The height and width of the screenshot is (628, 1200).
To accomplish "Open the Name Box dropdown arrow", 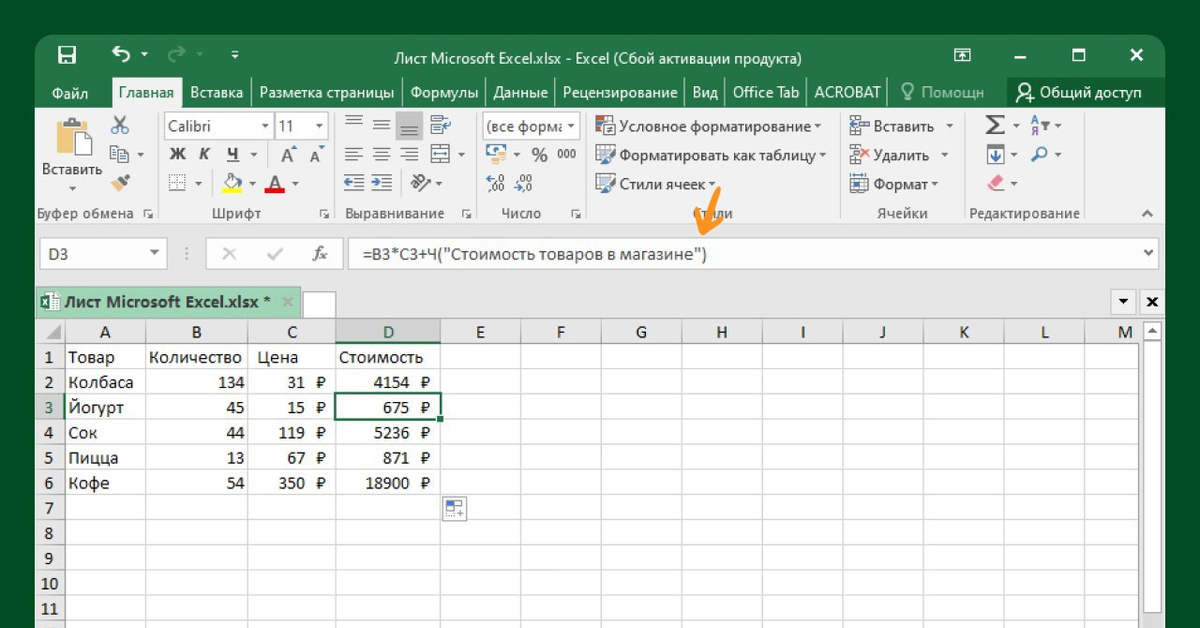I will pos(153,254).
